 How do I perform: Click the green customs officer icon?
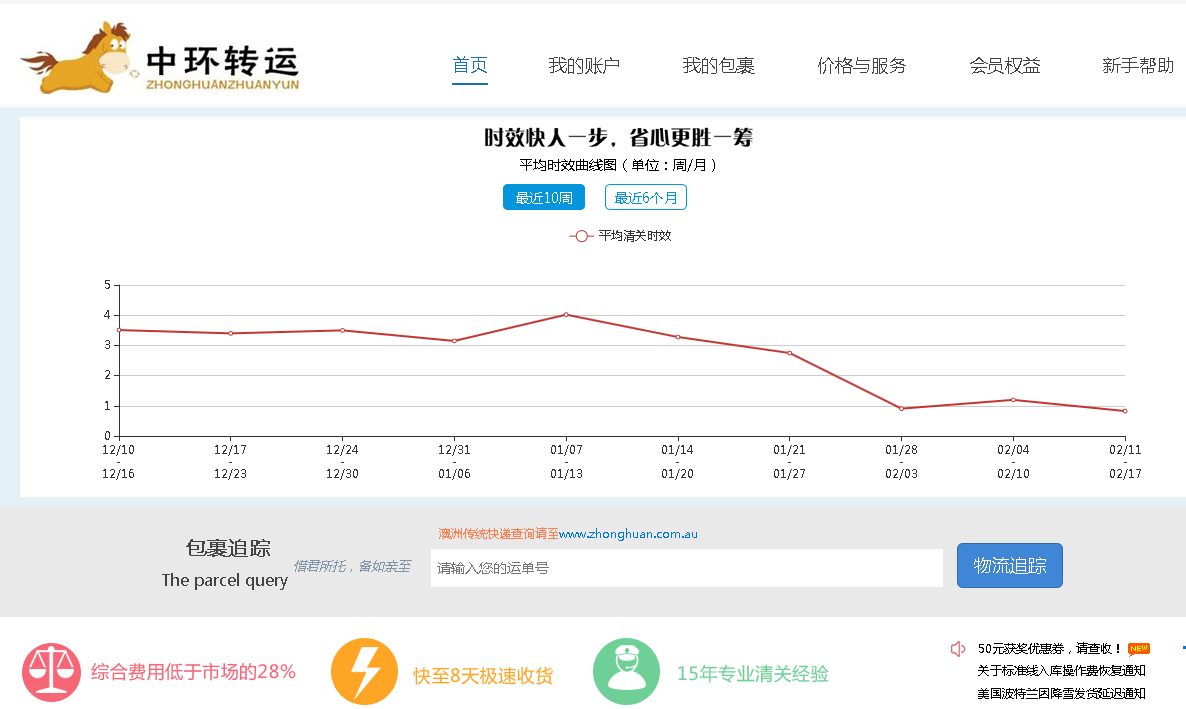click(x=626, y=671)
